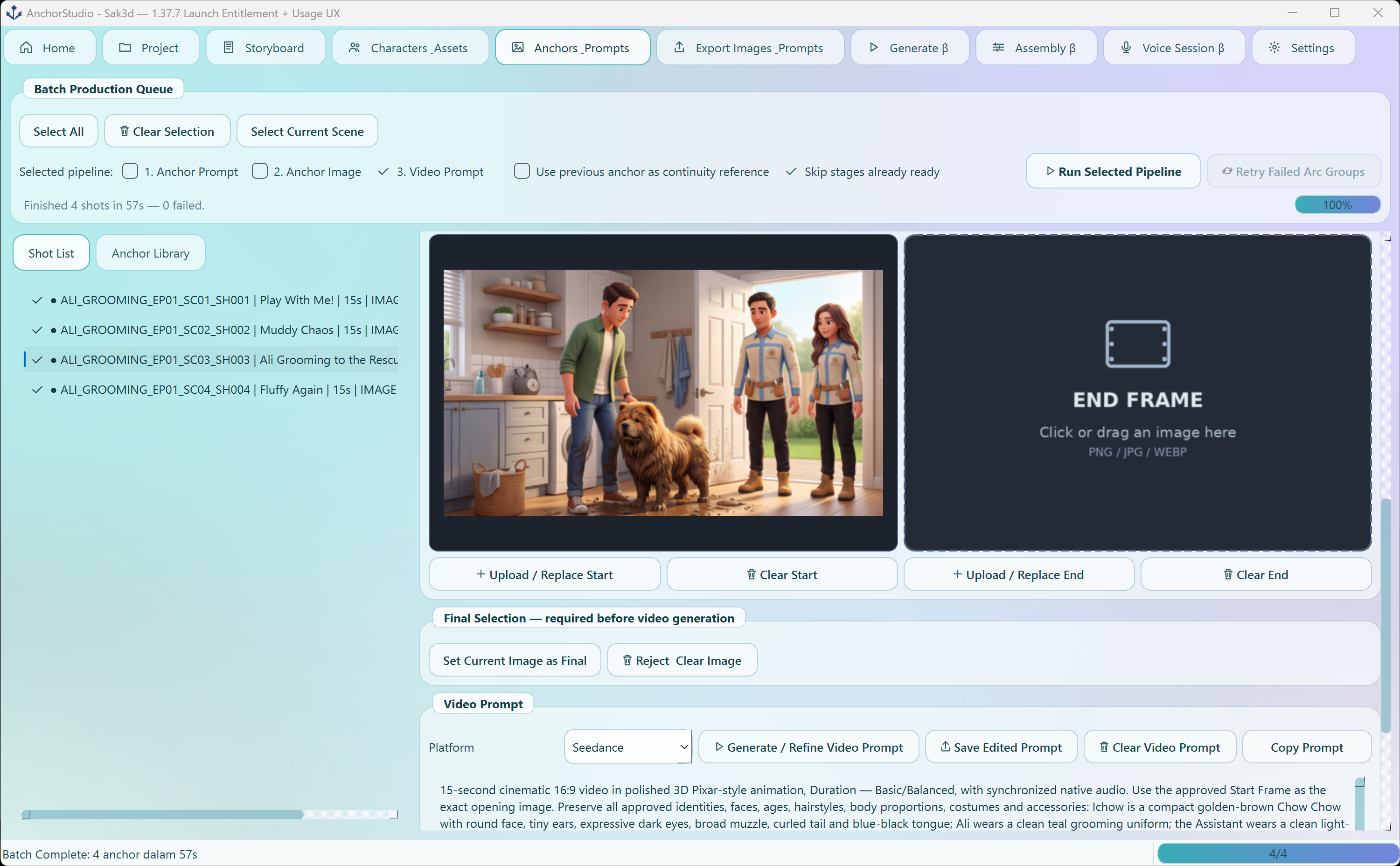1400x866 pixels.
Task: Click trash icon on Clear Selection
Action: tap(124, 131)
